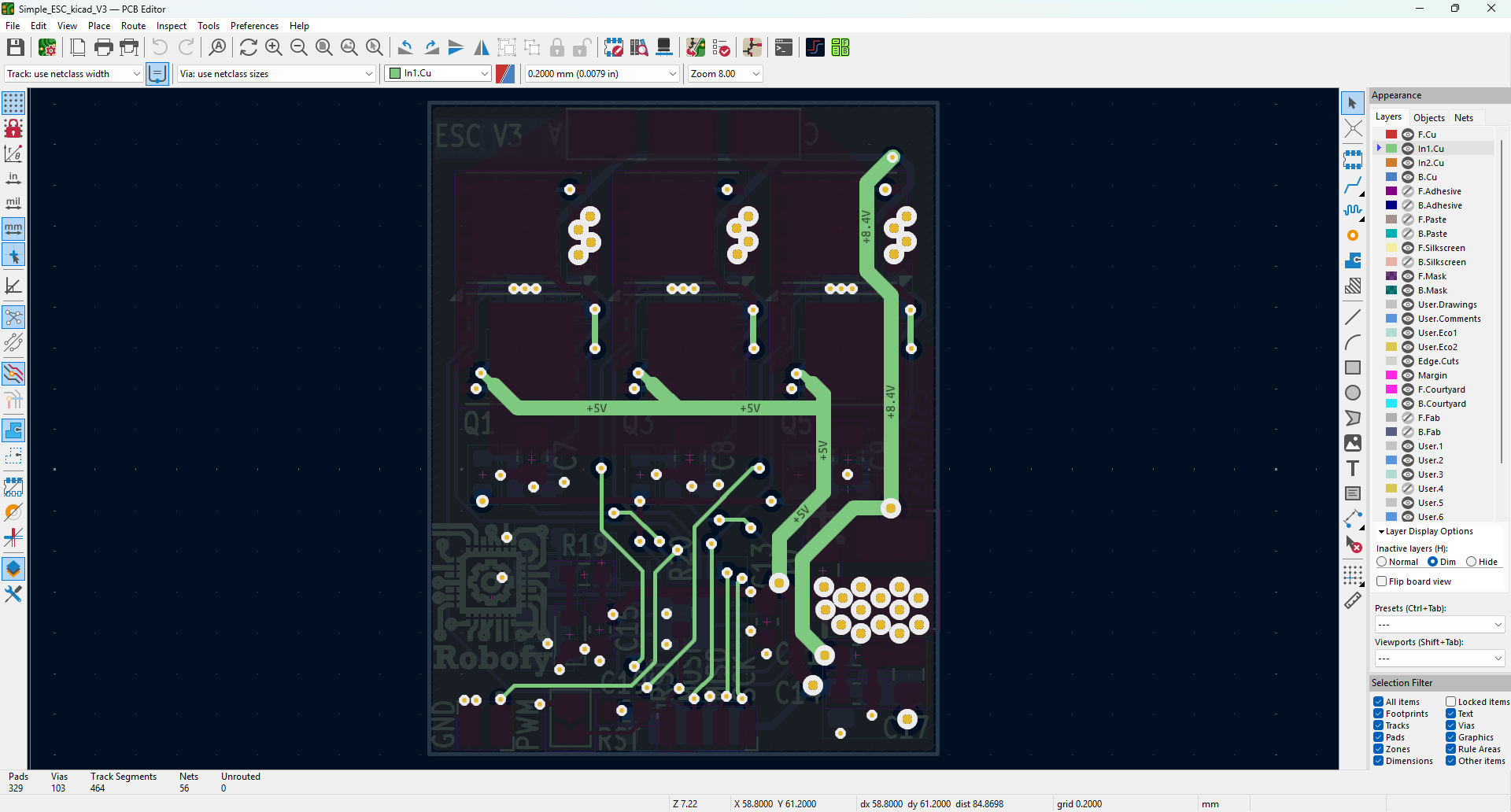Image resolution: width=1511 pixels, height=812 pixels.
Task: Open the Print icon
Action: (103, 48)
